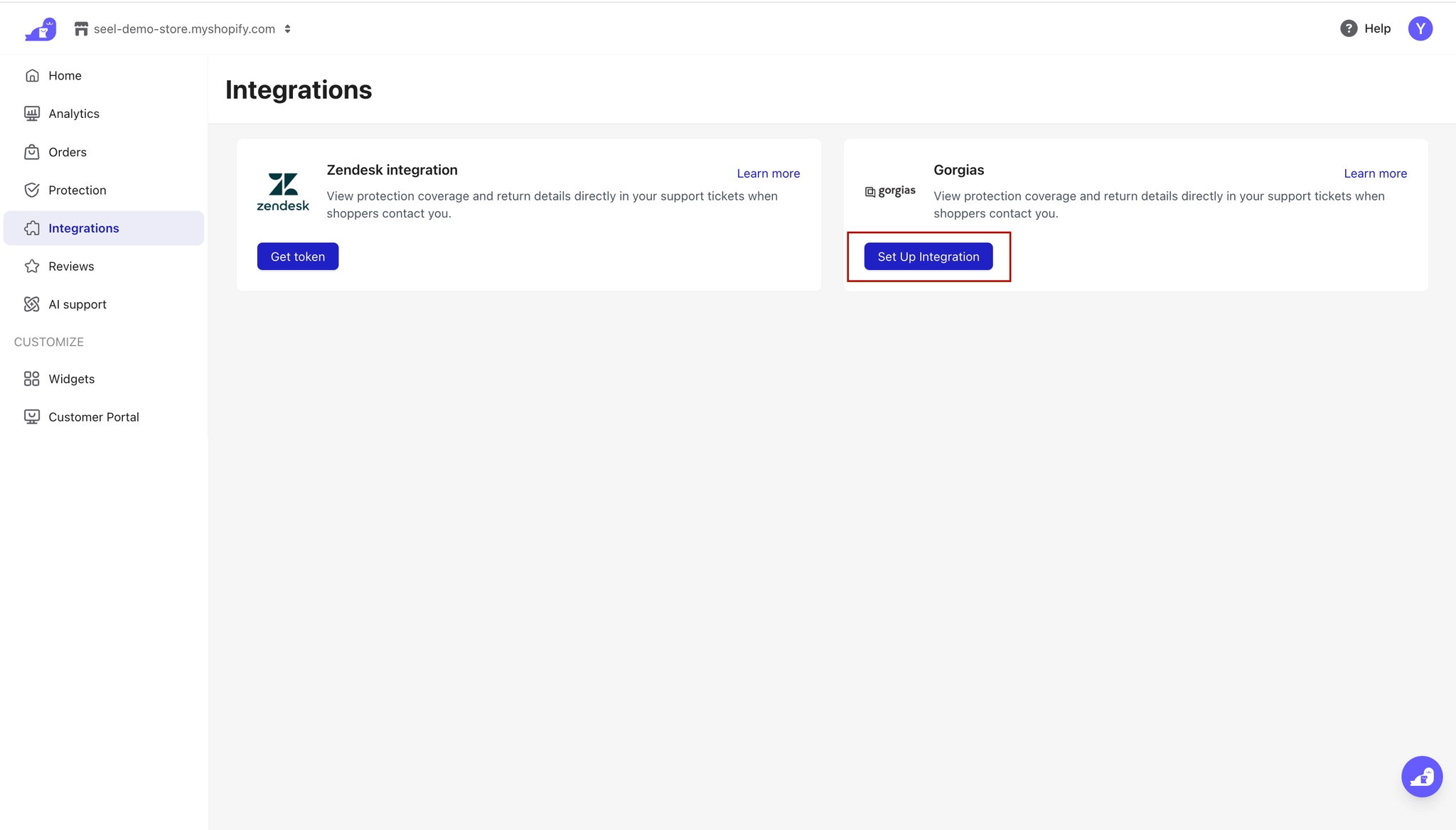The height and width of the screenshot is (830, 1456).
Task: Select Integrations in sidebar
Action: pyautogui.click(x=83, y=228)
